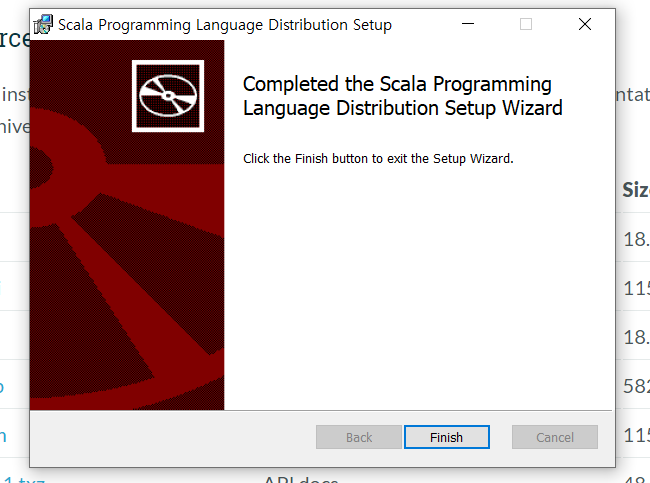
Task: Minimize the Scala Setup dialog
Action: click(x=468, y=24)
